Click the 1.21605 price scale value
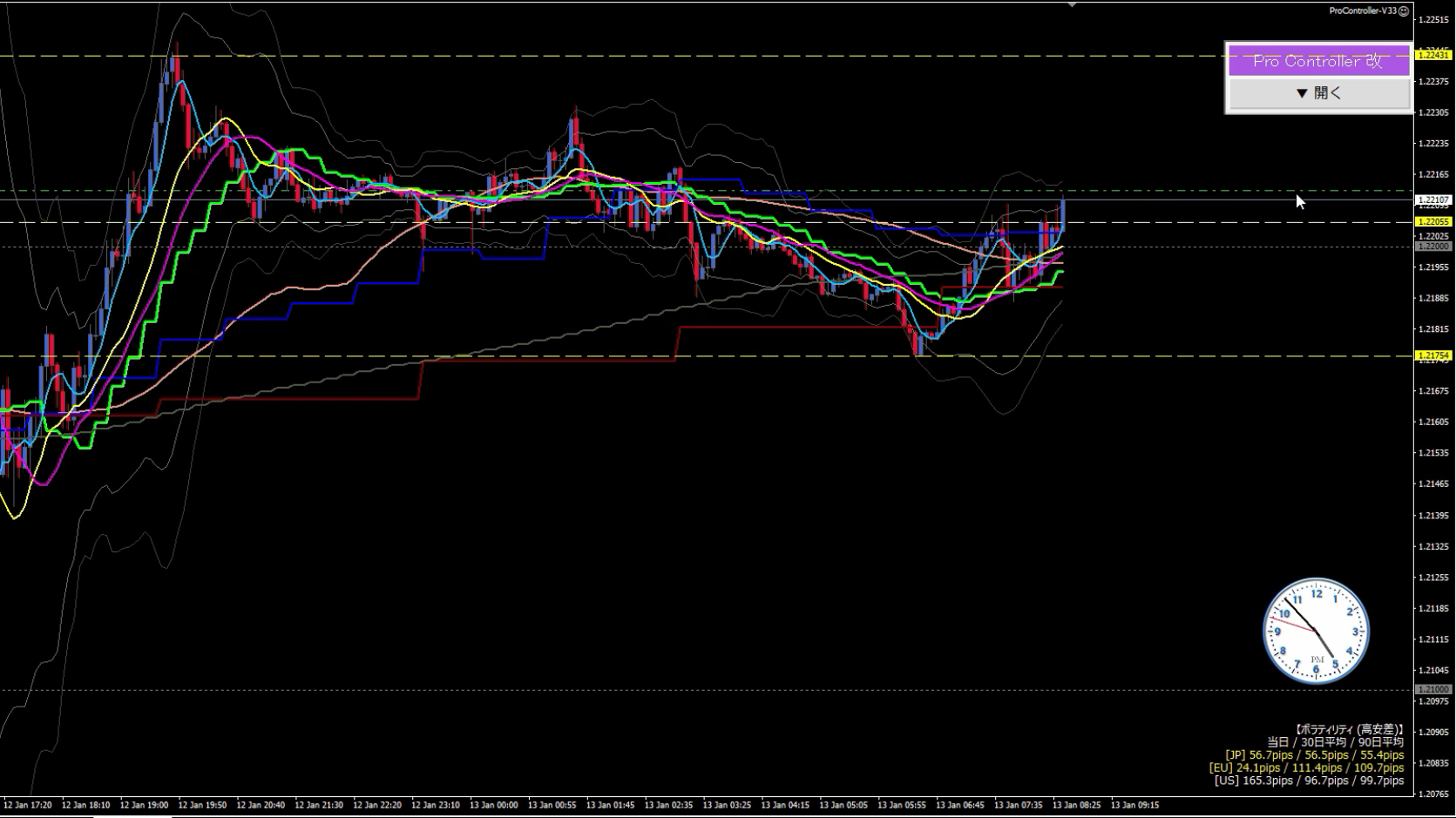This screenshot has width=1456, height=818. coord(1433,422)
